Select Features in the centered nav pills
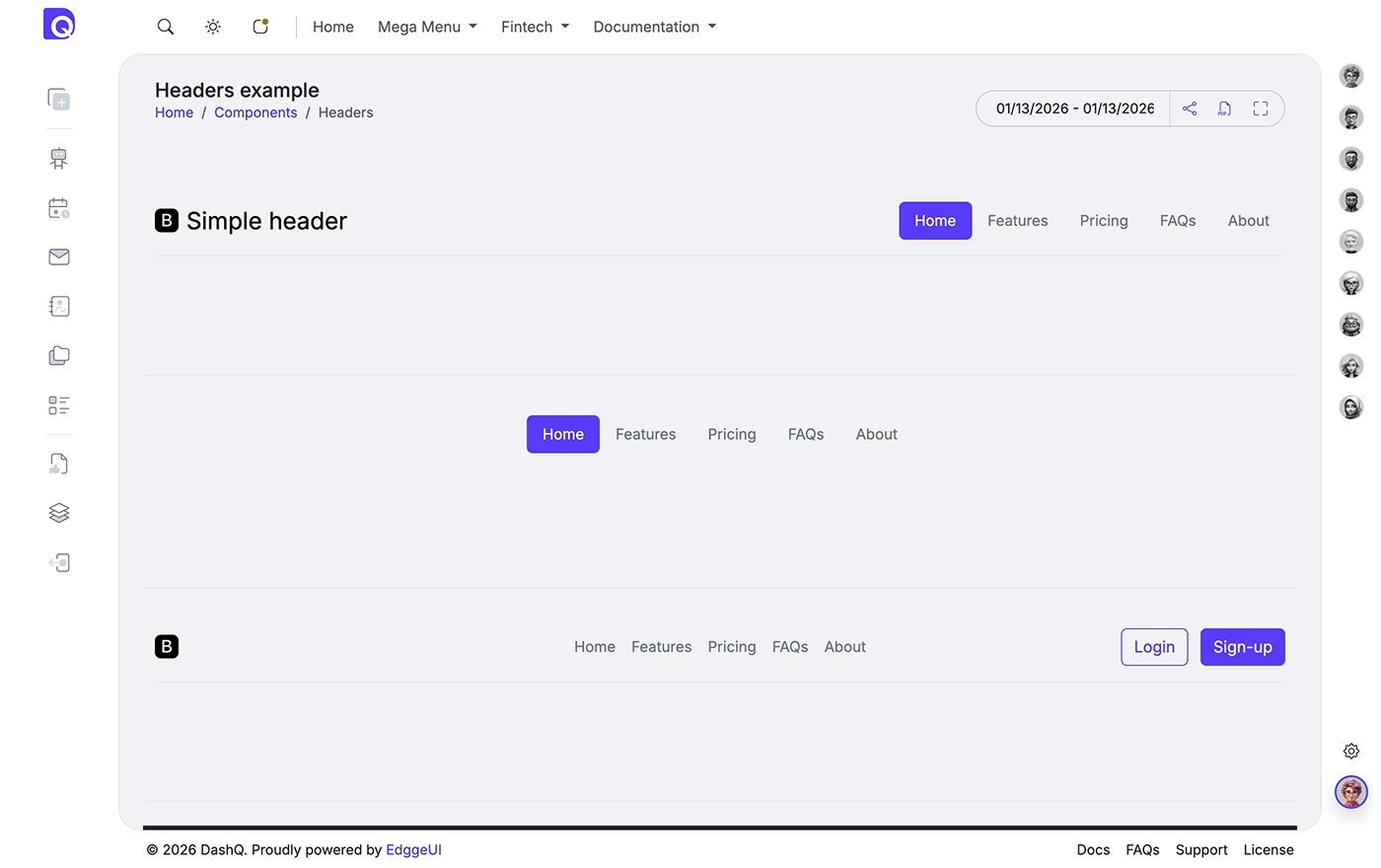The width and height of the screenshot is (1381, 868). [645, 434]
